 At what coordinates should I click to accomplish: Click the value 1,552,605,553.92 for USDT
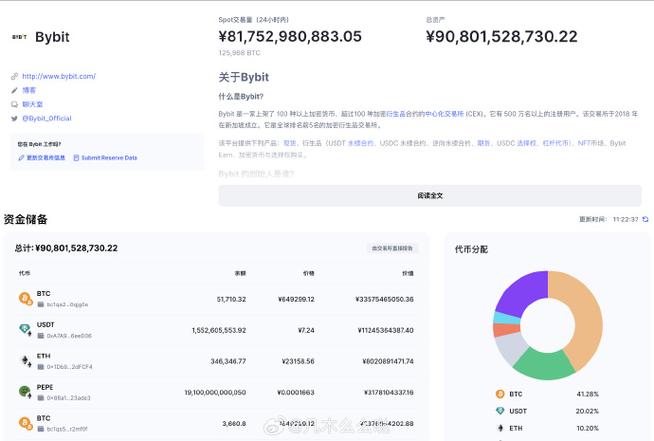219,330
